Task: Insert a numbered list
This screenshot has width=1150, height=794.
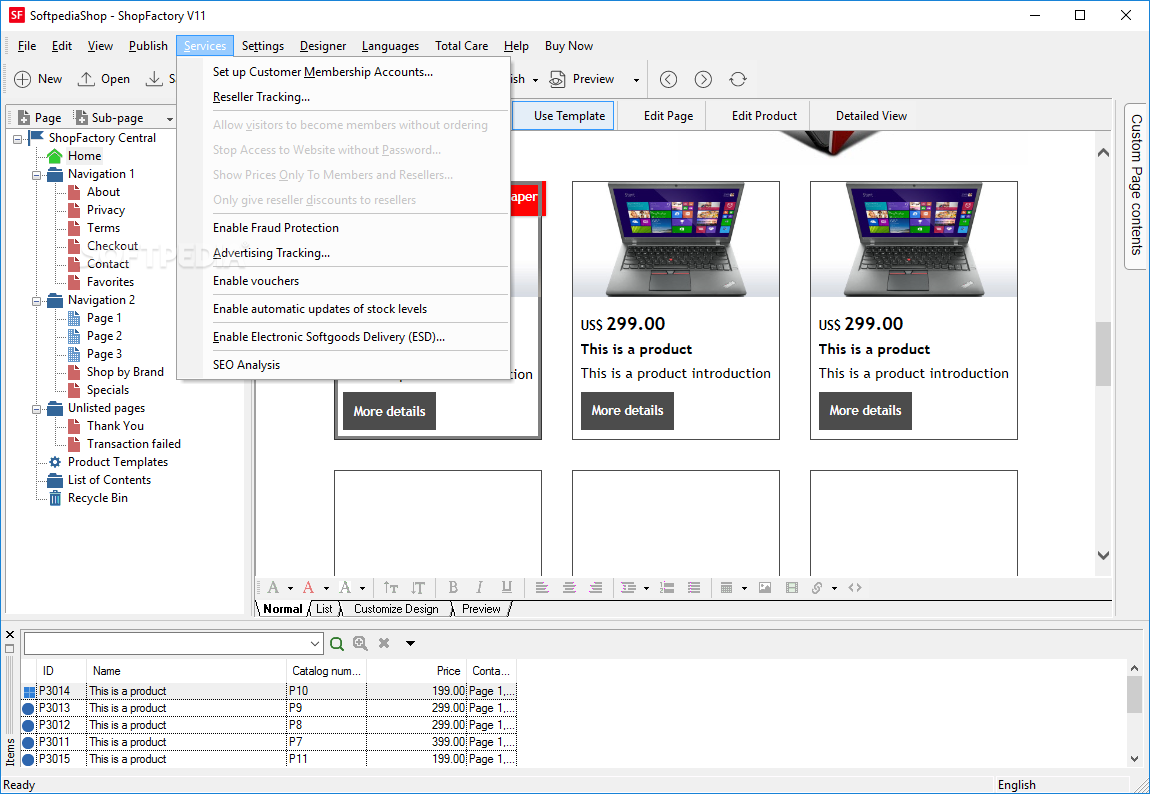Action: coord(667,587)
